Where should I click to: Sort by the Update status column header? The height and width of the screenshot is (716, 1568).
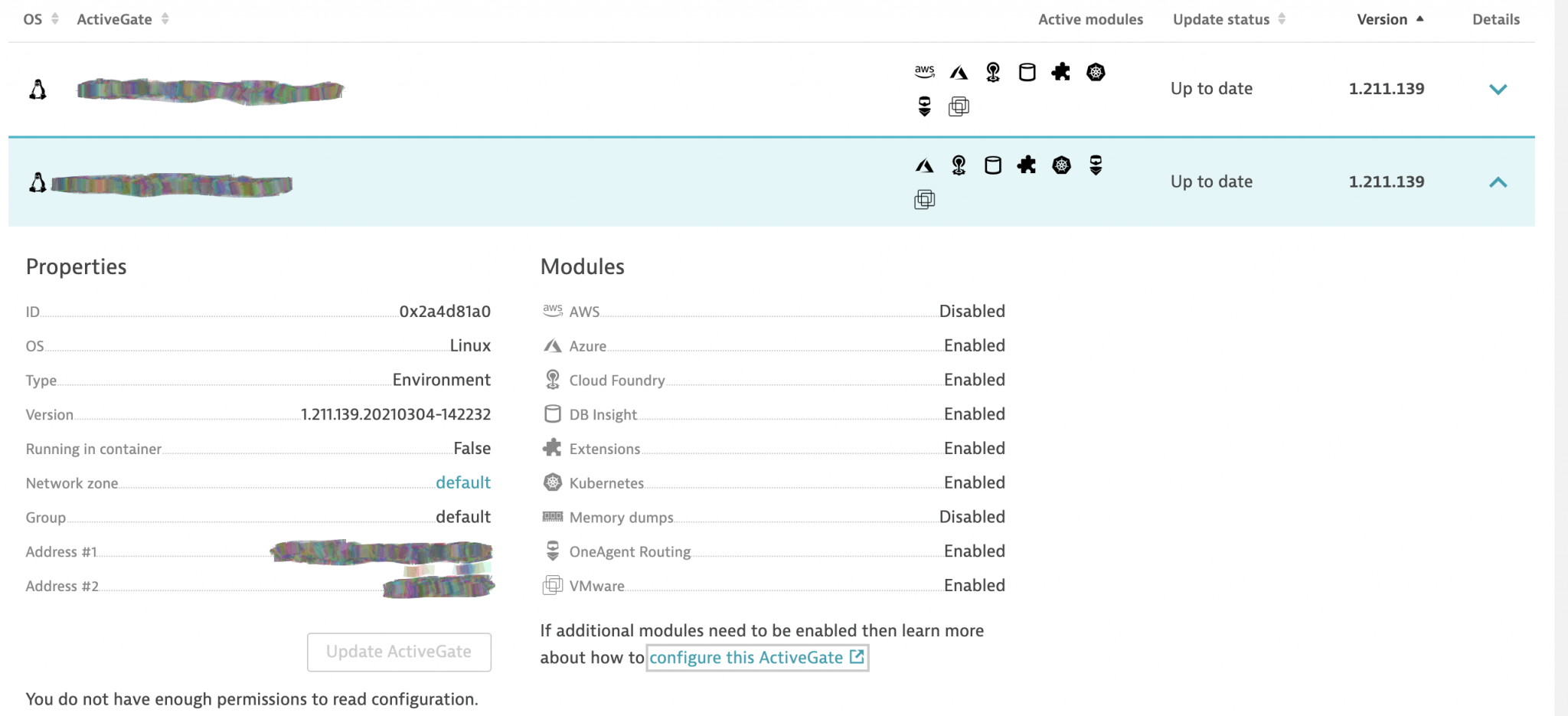pyautogui.click(x=1222, y=18)
